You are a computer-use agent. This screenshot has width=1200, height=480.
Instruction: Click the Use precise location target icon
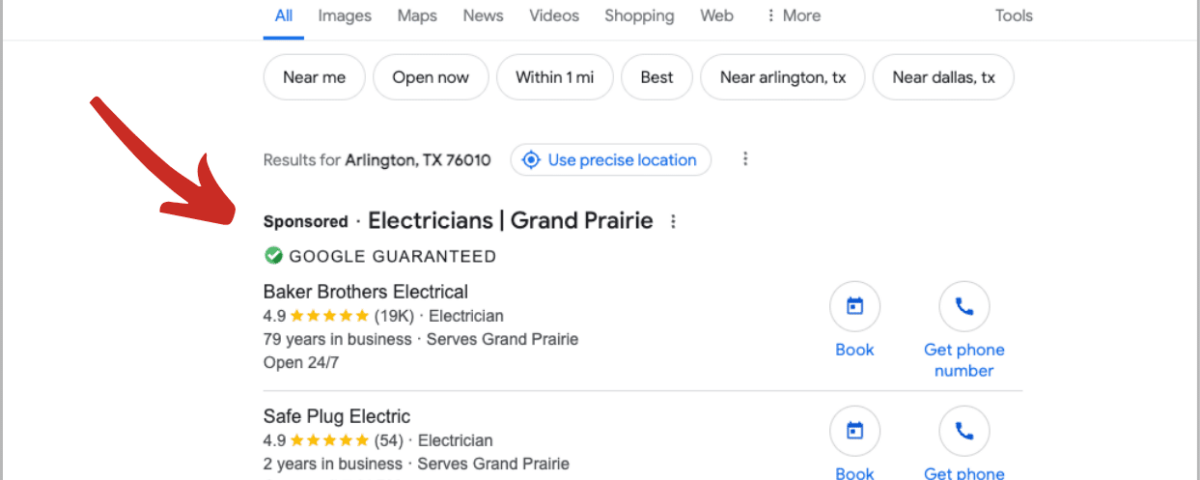click(x=531, y=160)
